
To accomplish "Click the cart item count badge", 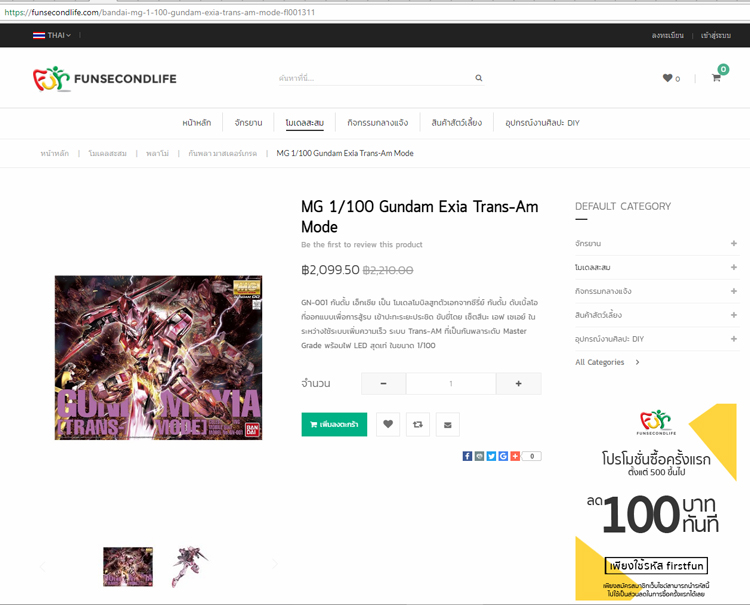I will pyautogui.click(x=723, y=69).
